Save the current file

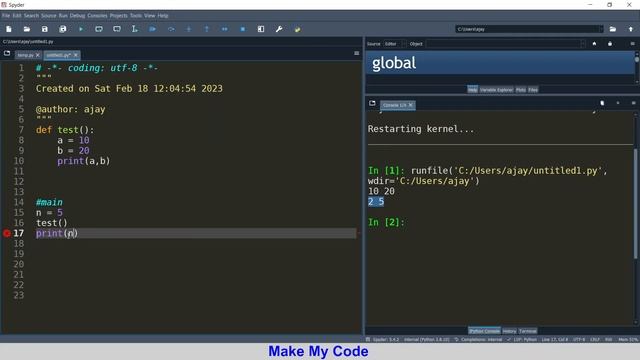pyautogui.click(x=44, y=29)
